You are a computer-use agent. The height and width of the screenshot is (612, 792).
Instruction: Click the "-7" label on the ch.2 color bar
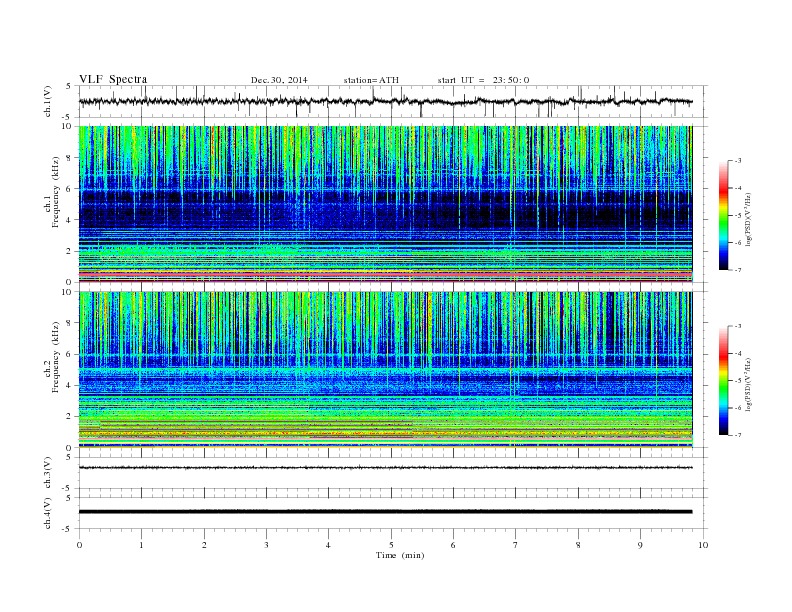pos(738,435)
